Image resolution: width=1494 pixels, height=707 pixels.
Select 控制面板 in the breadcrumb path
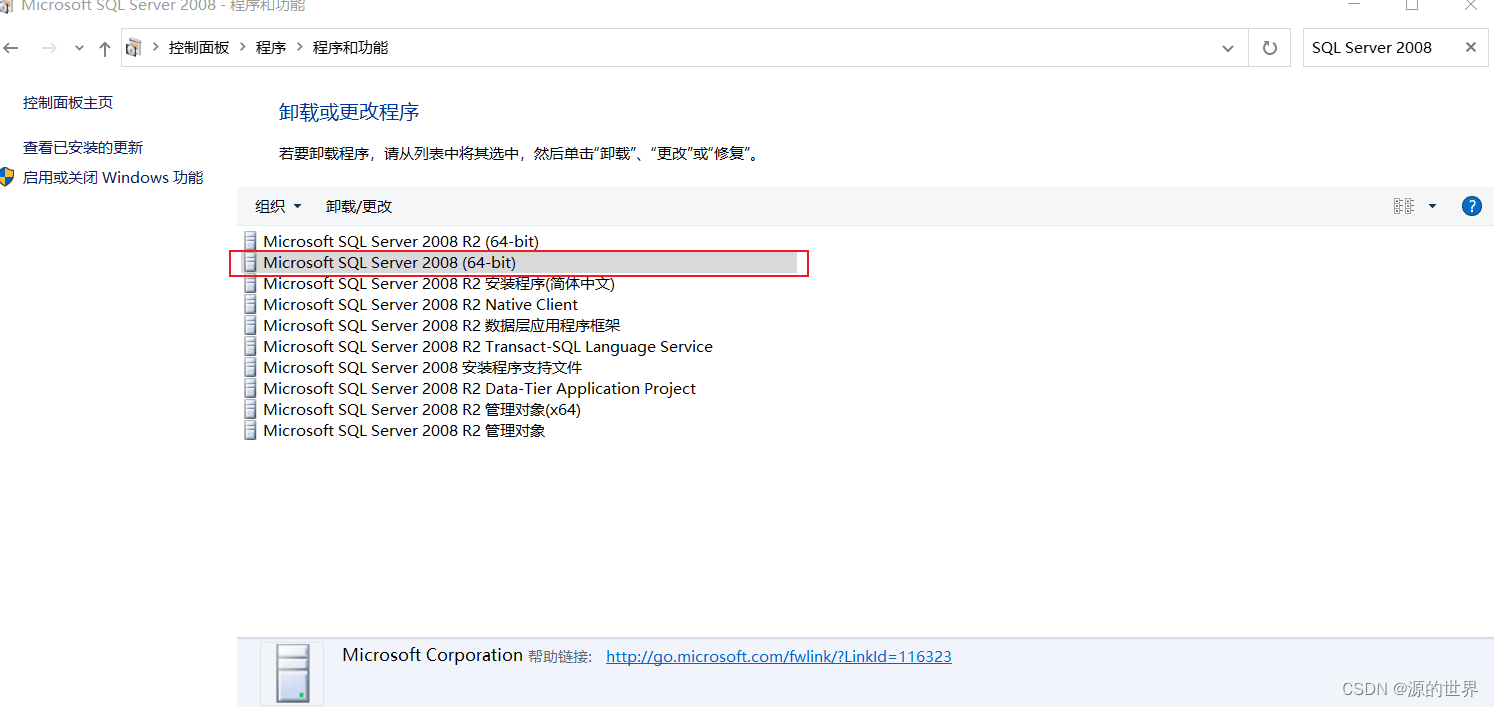tap(199, 48)
